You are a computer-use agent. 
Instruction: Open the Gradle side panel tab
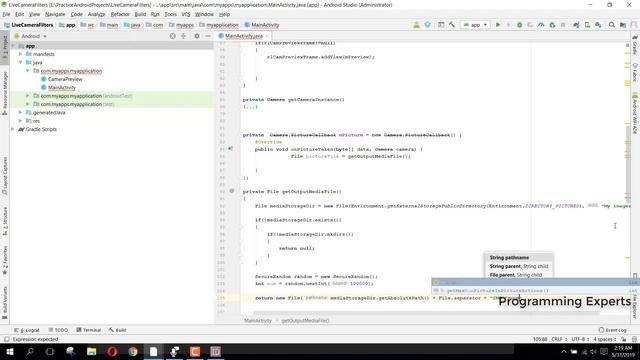click(x=635, y=45)
